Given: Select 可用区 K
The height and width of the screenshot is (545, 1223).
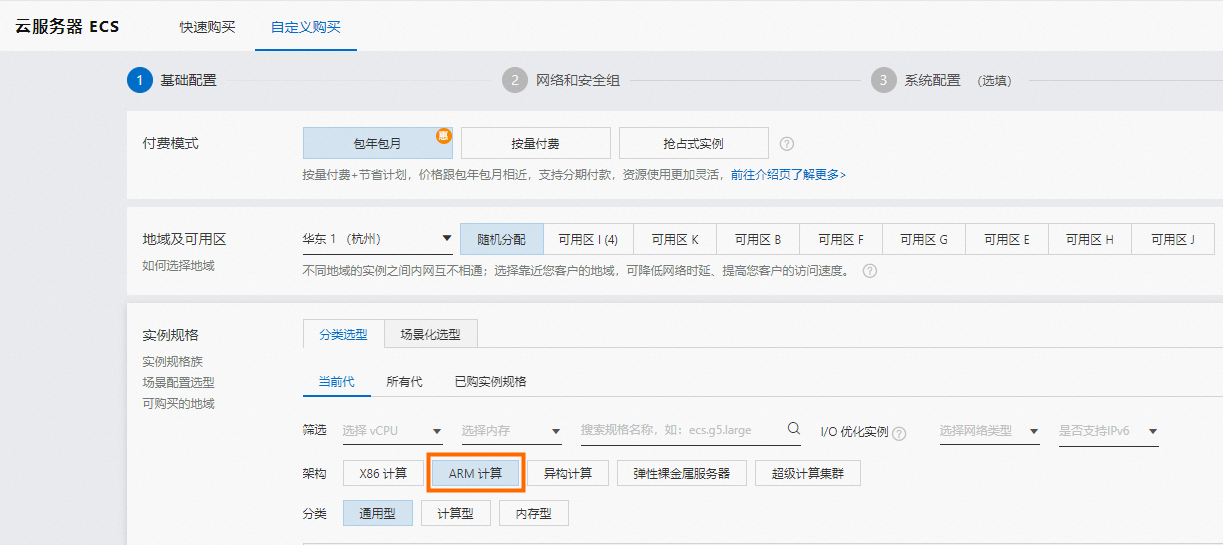Looking at the screenshot, I should [675, 239].
